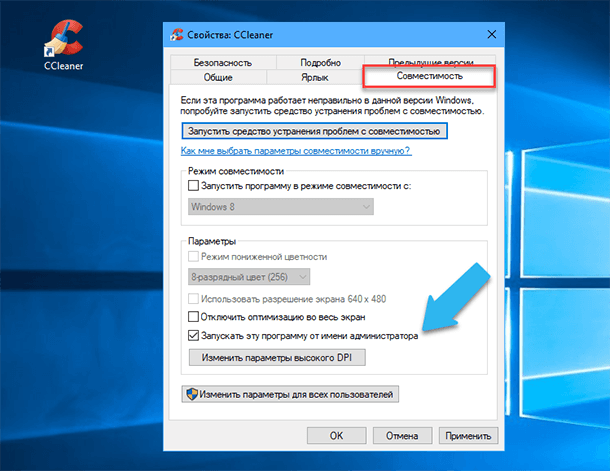Image resolution: width=610 pixels, height=471 pixels.
Task: Confirm with the OK button
Action: point(337,436)
